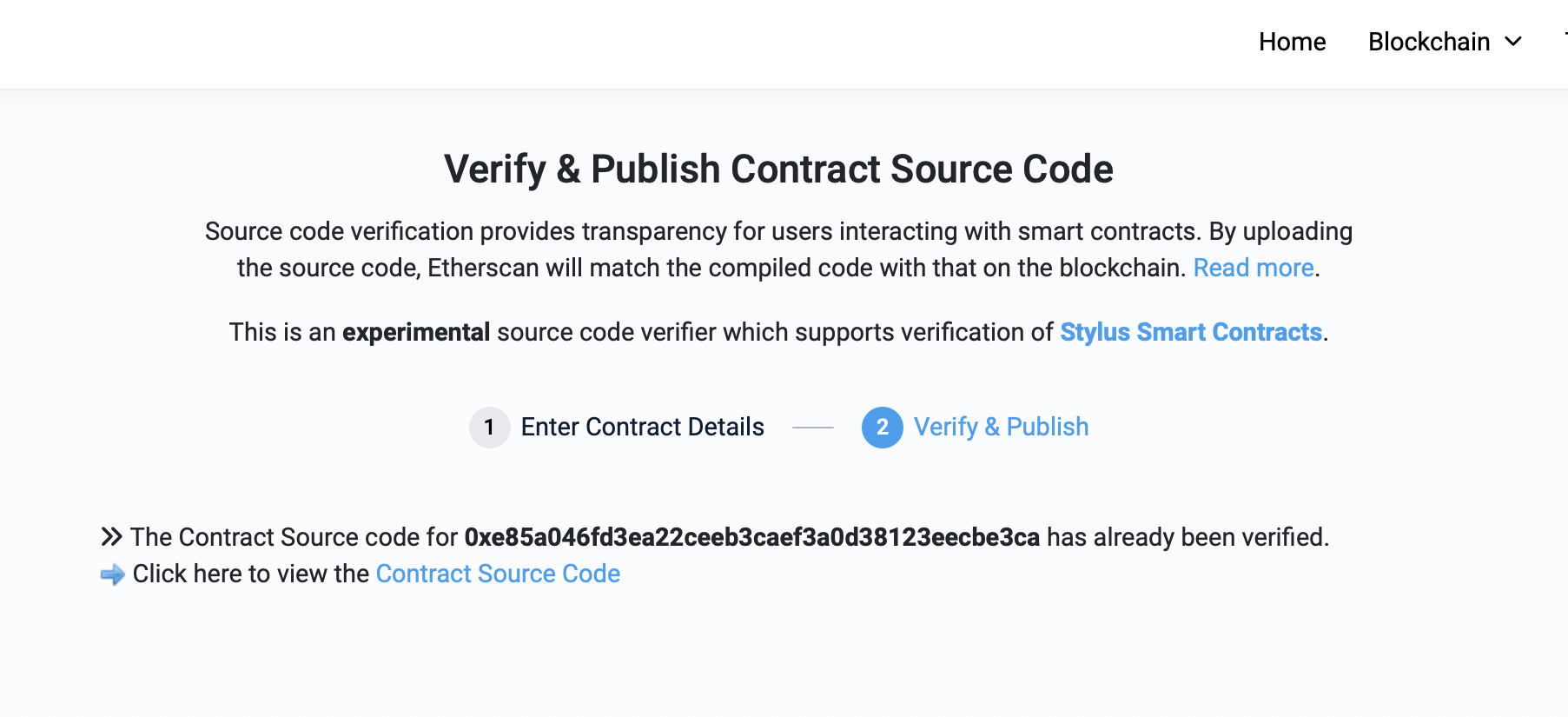View the 'Contract Source Code' link
Image resolution: width=1568 pixels, height=717 pixels.
(497, 574)
